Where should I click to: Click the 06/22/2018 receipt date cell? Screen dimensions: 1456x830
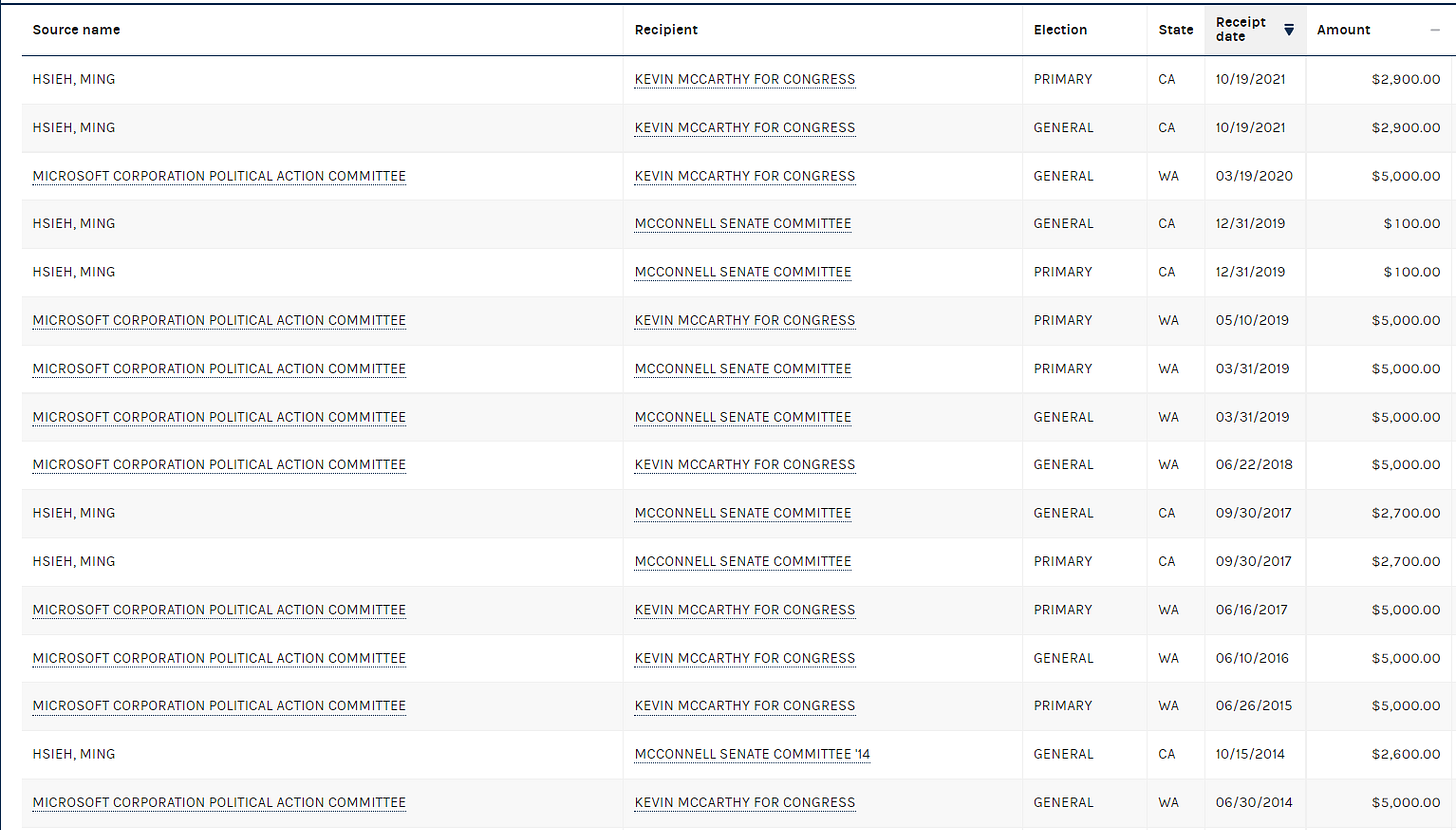click(x=1253, y=465)
